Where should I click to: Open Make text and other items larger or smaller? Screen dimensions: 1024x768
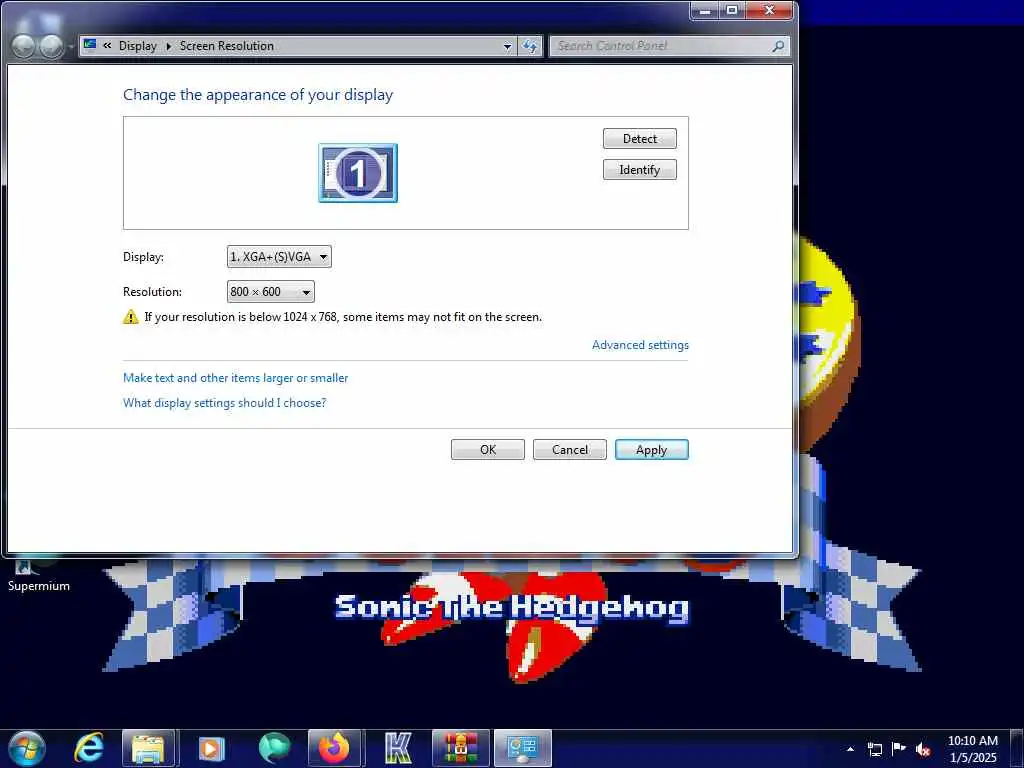point(236,377)
